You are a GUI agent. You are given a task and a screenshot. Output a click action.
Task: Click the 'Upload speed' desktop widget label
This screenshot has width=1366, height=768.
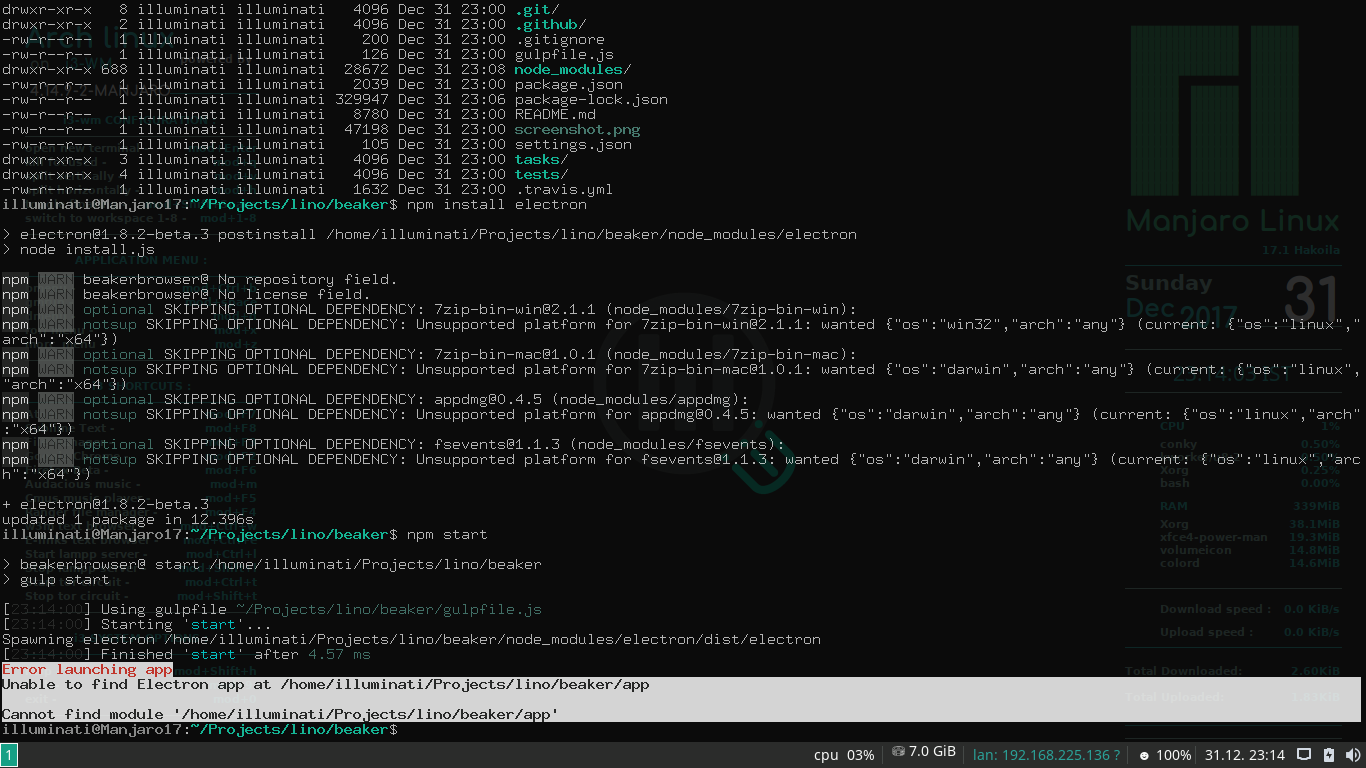pos(1206,632)
